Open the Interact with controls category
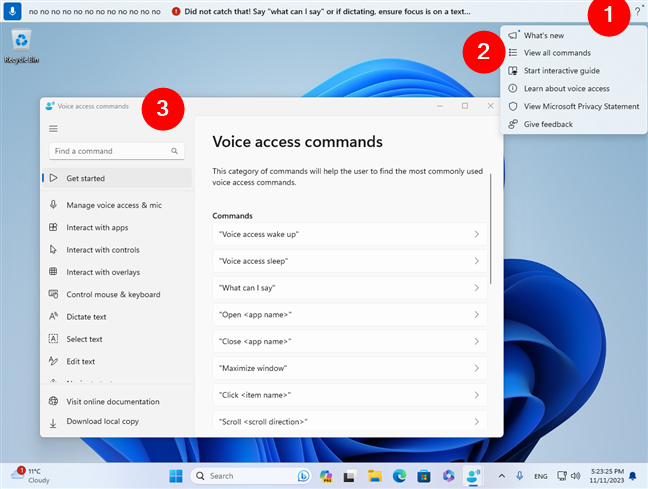The image size is (648, 489). 117,250
